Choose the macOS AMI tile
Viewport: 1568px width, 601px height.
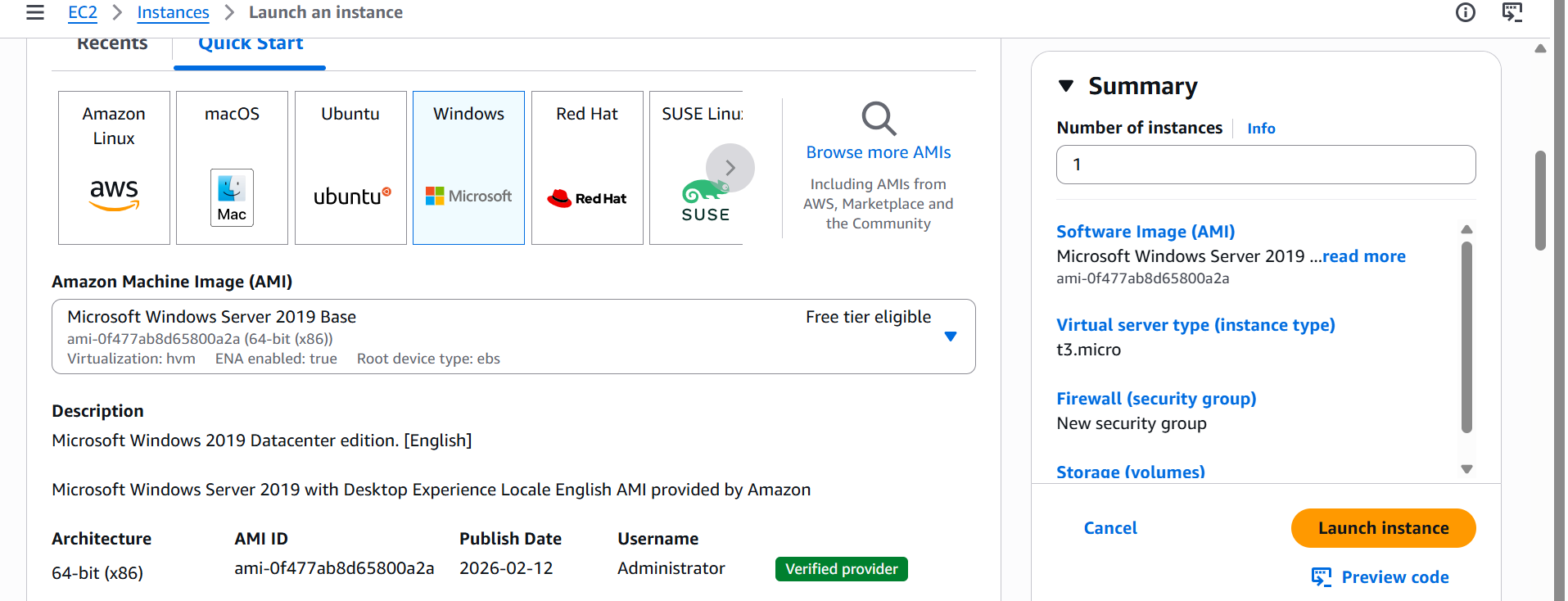pyautogui.click(x=232, y=167)
